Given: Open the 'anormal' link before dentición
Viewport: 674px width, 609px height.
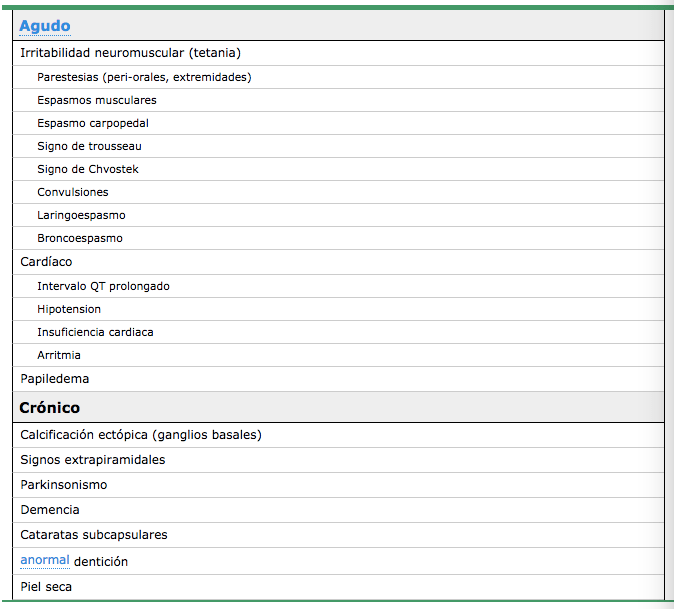Looking at the screenshot, I should coord(44,561).
